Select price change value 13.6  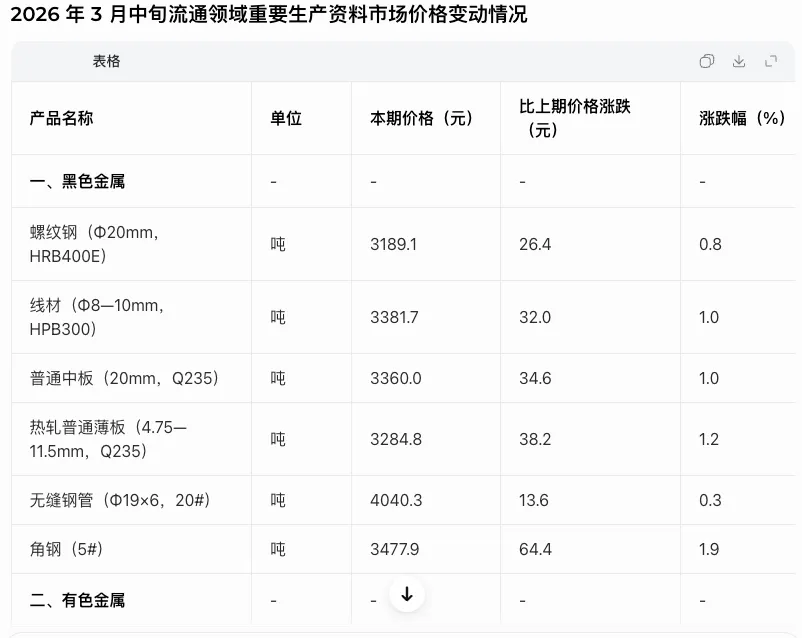(533, 500)
